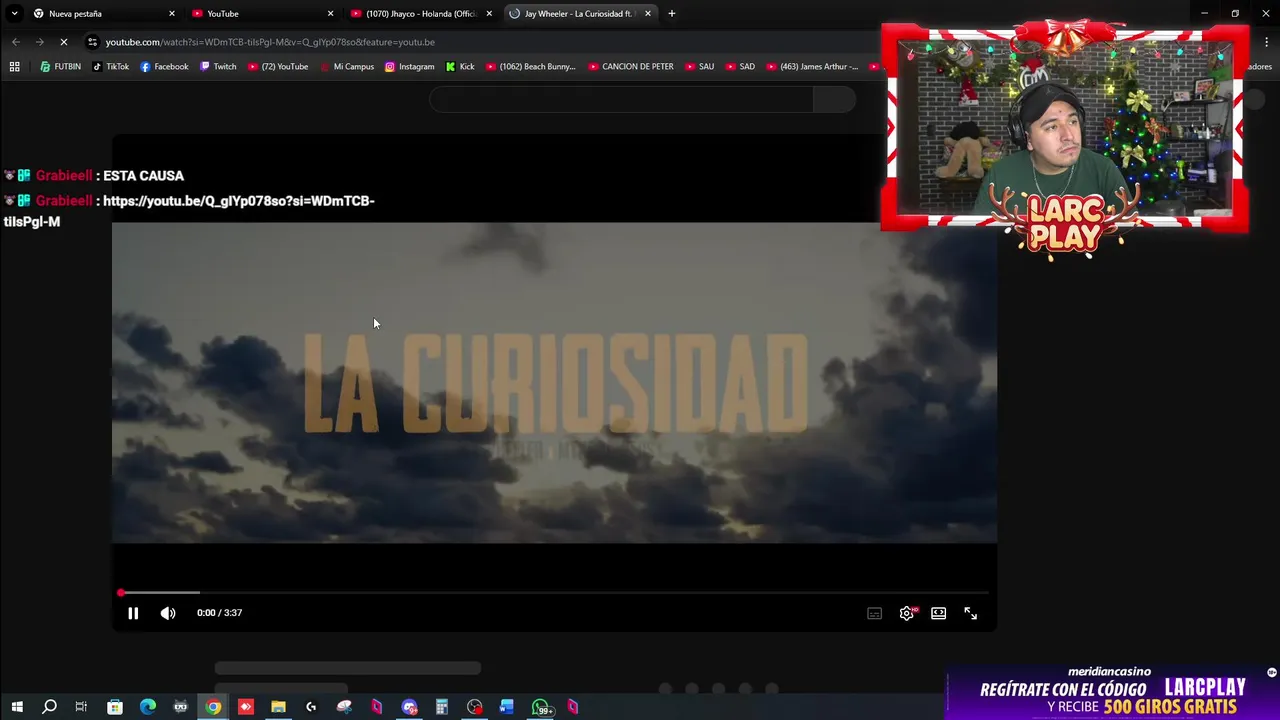This screenshot has height=720, width=1280.
Task: Open the Facebook bookmark
Action: (x=164, y=66)
